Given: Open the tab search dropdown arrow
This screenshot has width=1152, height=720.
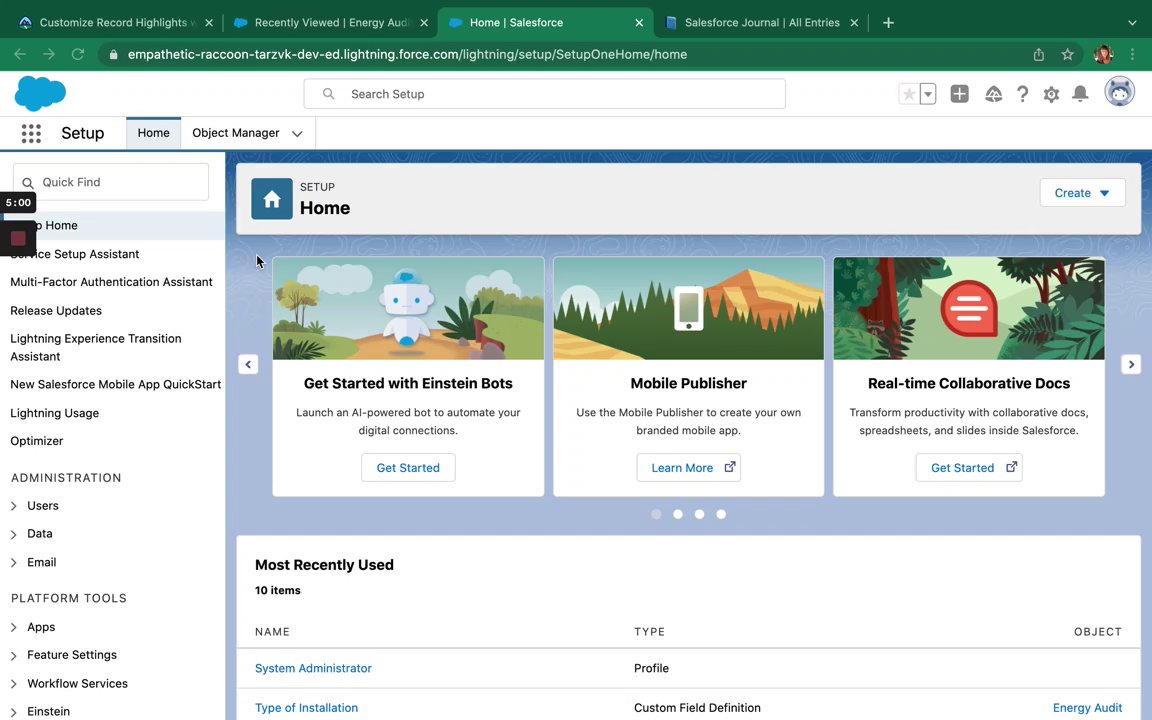Looking at the screenshot, I should 1132,23.
